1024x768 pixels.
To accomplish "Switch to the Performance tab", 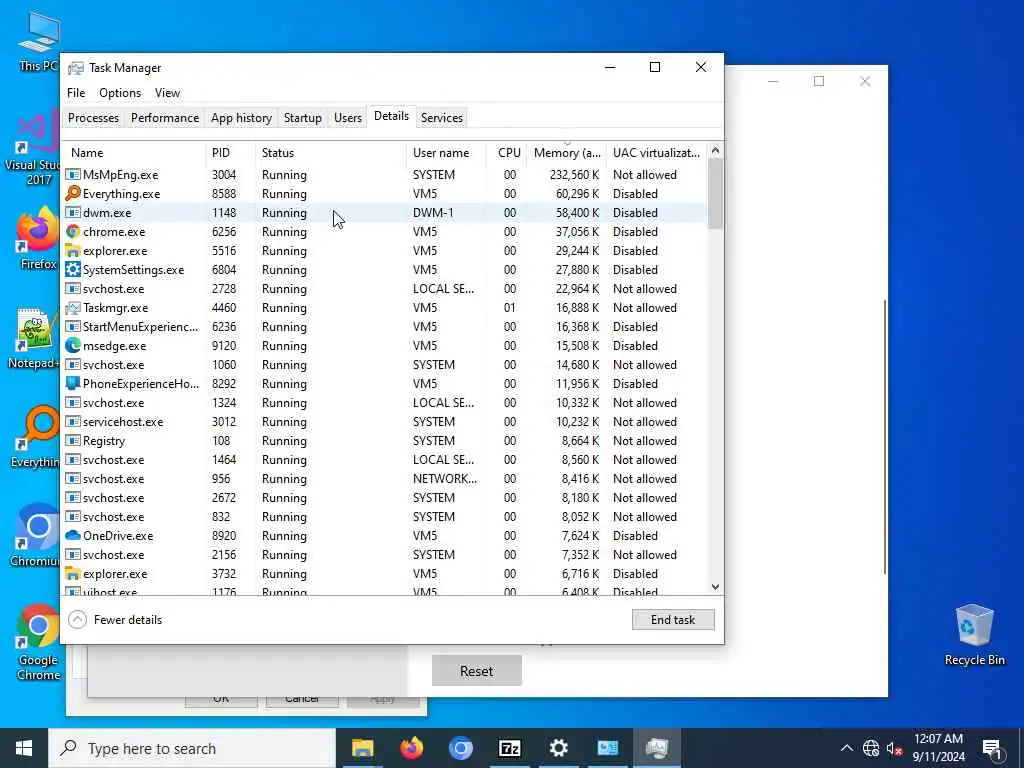I will click(x=165, y=118).
